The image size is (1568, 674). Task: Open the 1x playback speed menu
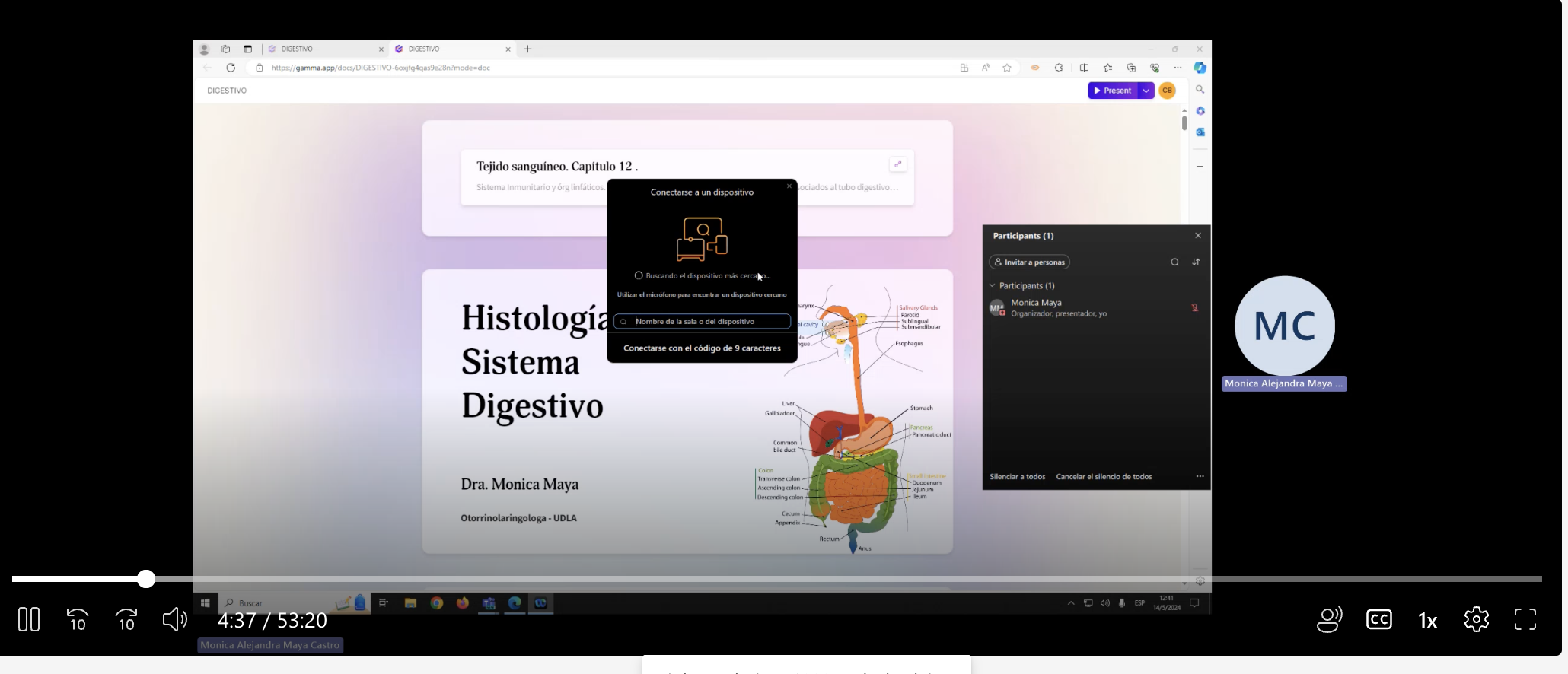tap(1427, 621)
